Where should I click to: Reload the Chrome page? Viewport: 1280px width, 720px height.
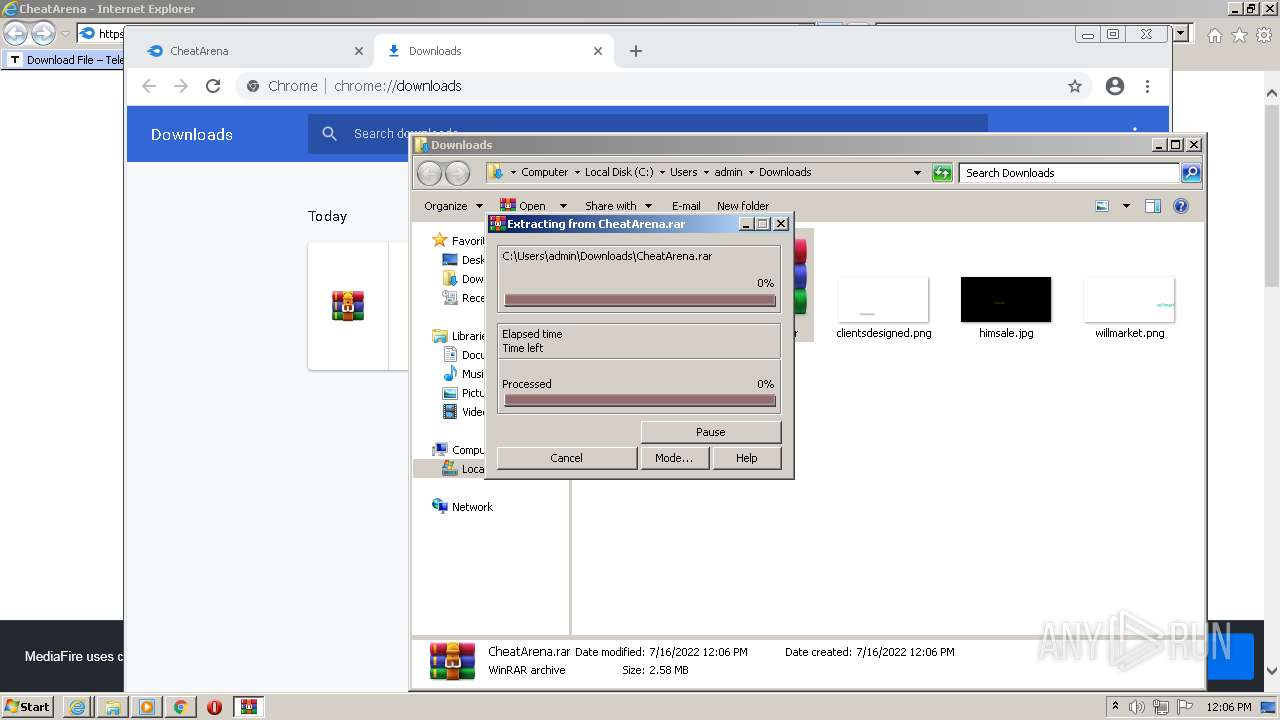coord(213,86)
